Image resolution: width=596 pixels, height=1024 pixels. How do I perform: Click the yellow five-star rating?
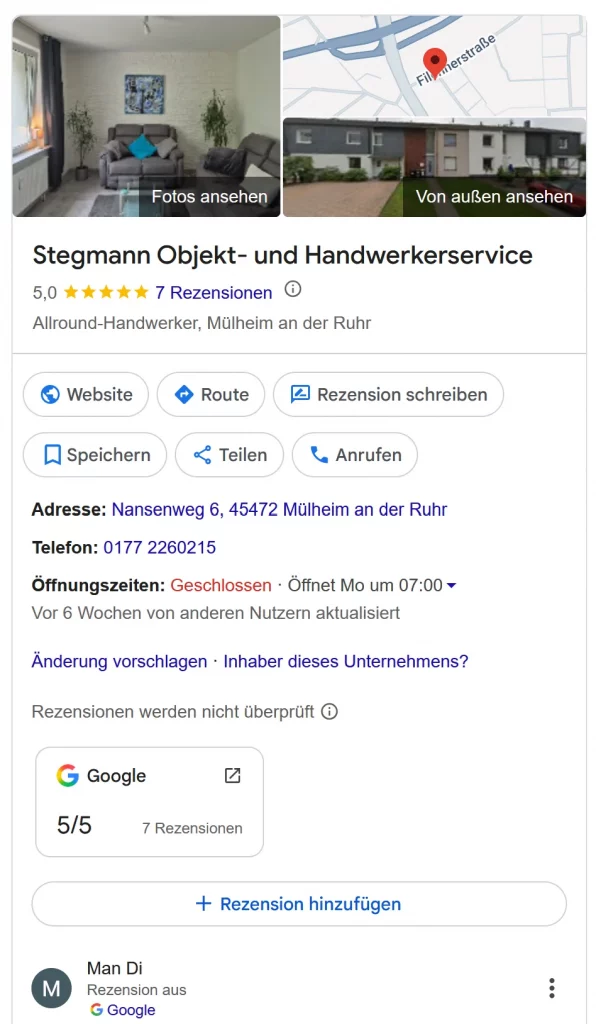click(106, 292)
